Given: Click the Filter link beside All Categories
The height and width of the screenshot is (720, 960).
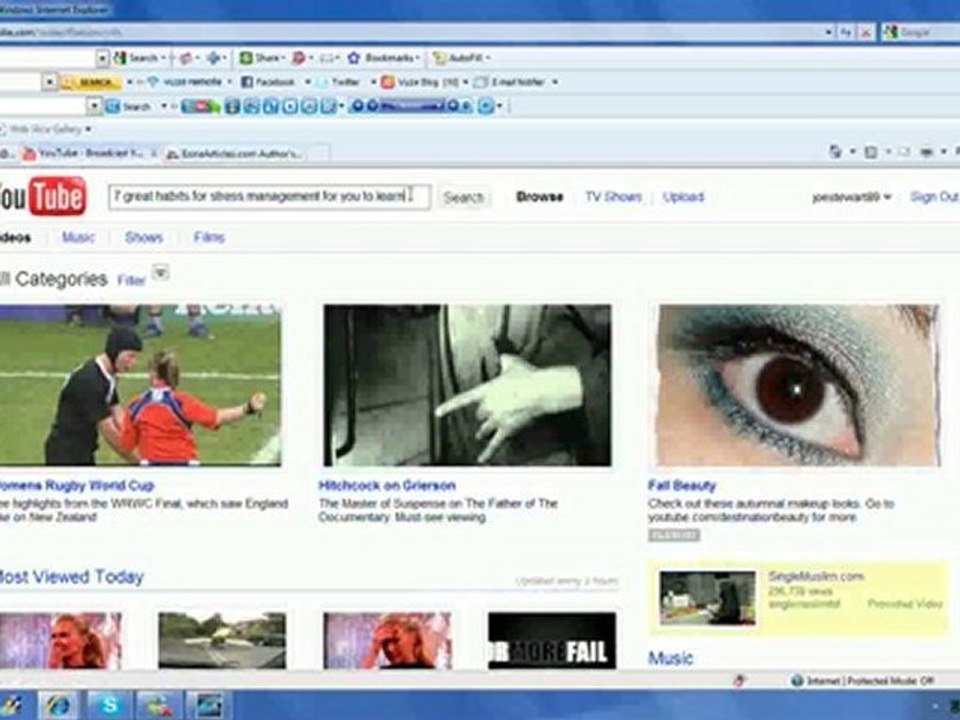Looking at the screenshot, I should [131, 280].
